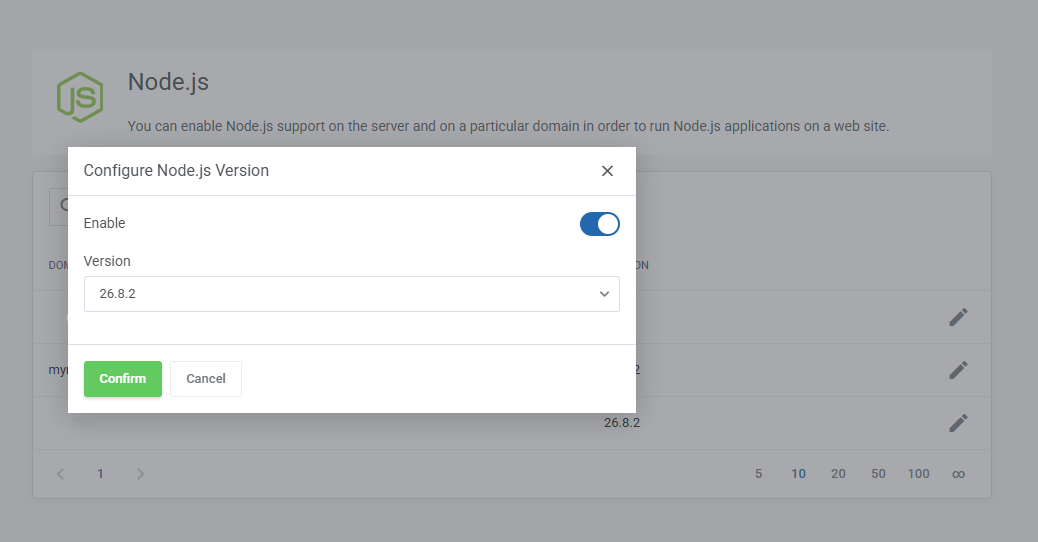
Task: Show 100 items per page
Action: click(918, 474)
